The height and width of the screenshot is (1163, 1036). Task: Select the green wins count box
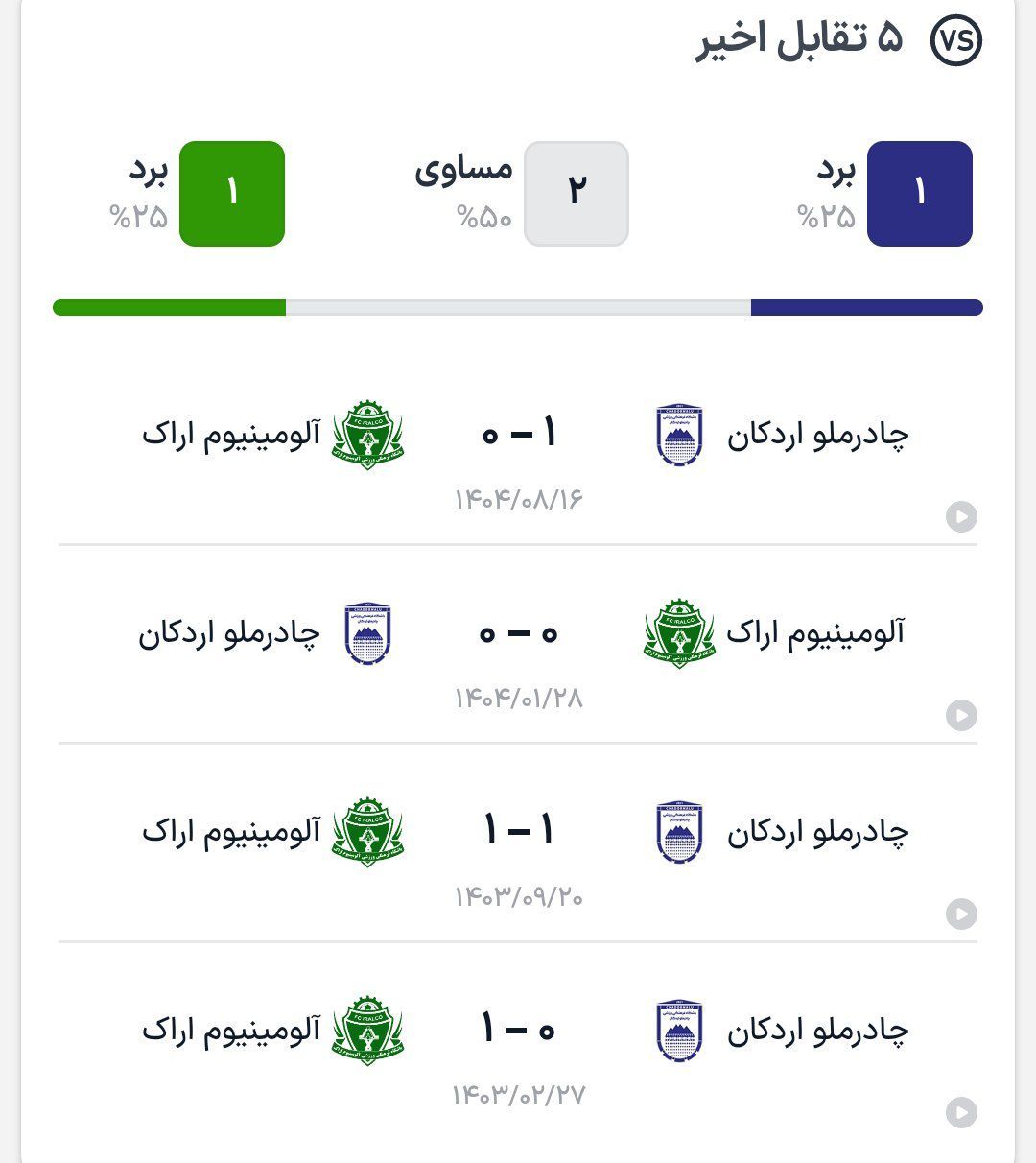(232, 194)
